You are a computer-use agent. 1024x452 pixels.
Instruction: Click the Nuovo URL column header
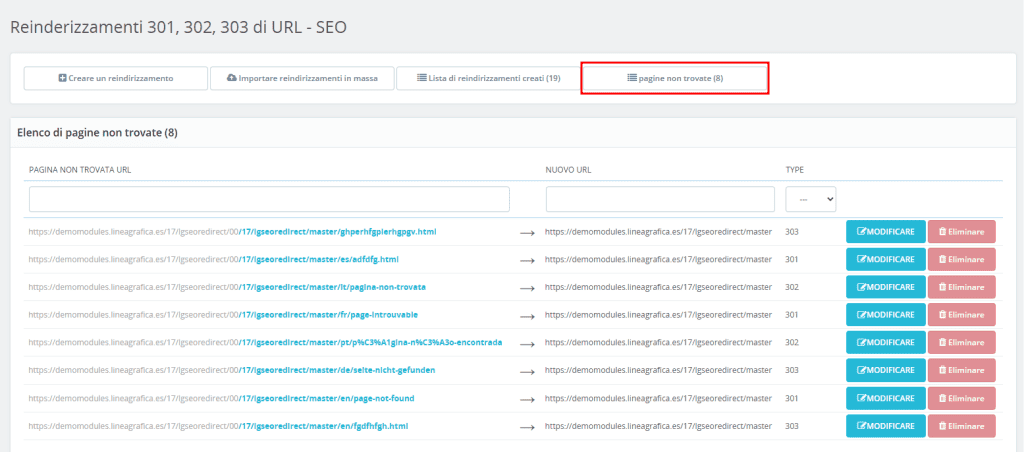click(x=568, y=170)
